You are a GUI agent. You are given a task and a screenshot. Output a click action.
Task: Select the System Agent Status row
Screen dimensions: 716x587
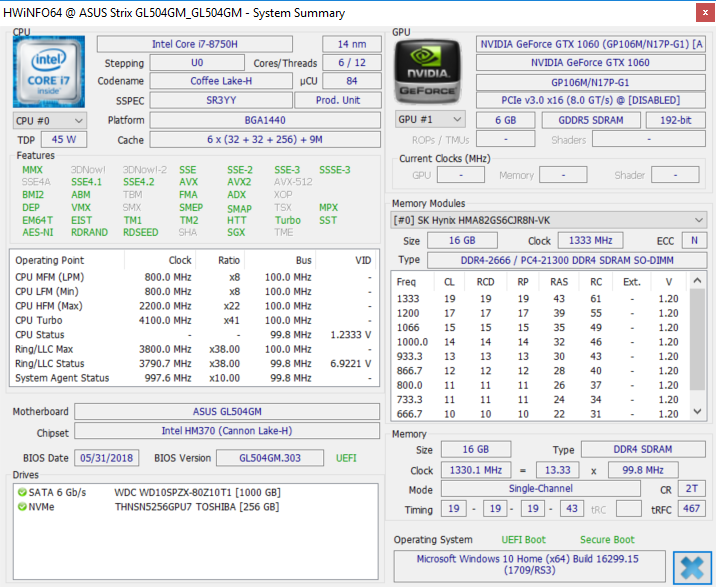(x=194, y=378)
